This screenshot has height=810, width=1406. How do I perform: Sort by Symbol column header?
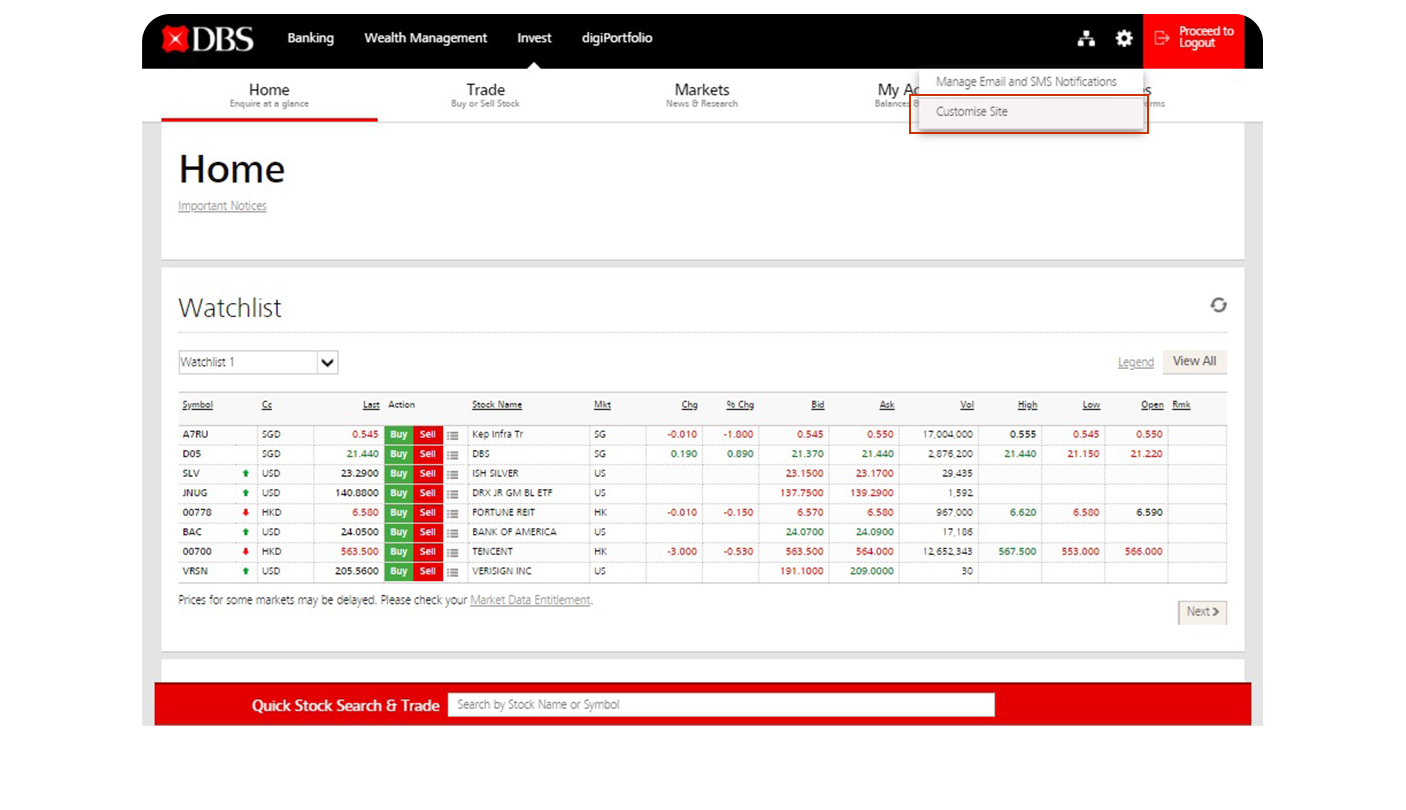pyautogui.click(x=197, y=405)
